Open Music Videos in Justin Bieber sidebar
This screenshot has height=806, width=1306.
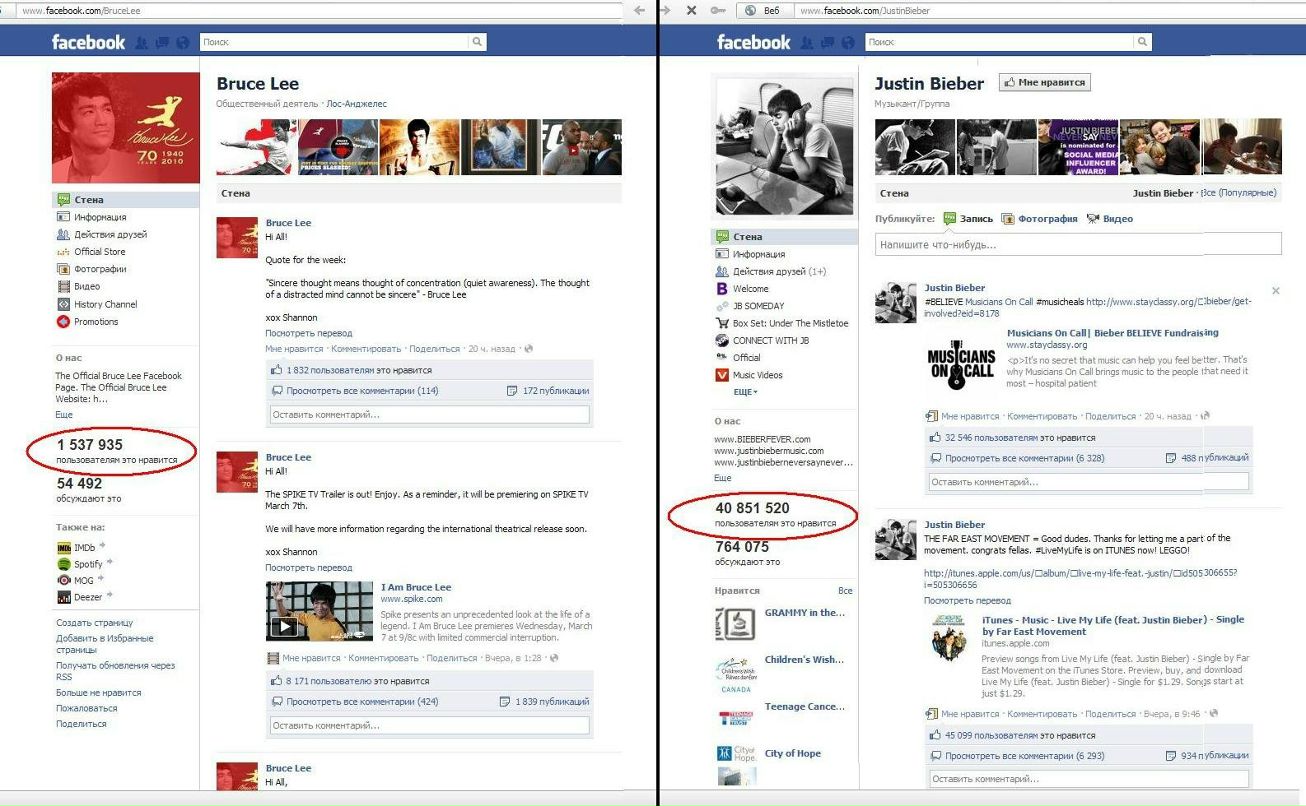(757, 375)
